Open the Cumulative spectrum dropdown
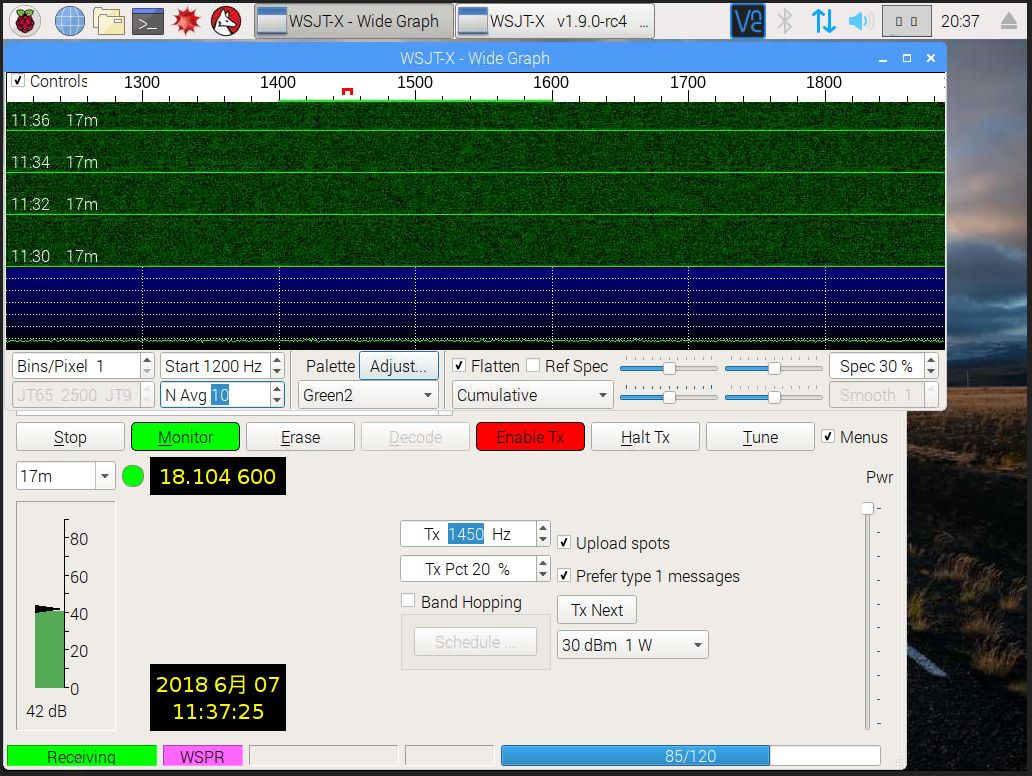 pyautogui.click(x=532, y=395)
